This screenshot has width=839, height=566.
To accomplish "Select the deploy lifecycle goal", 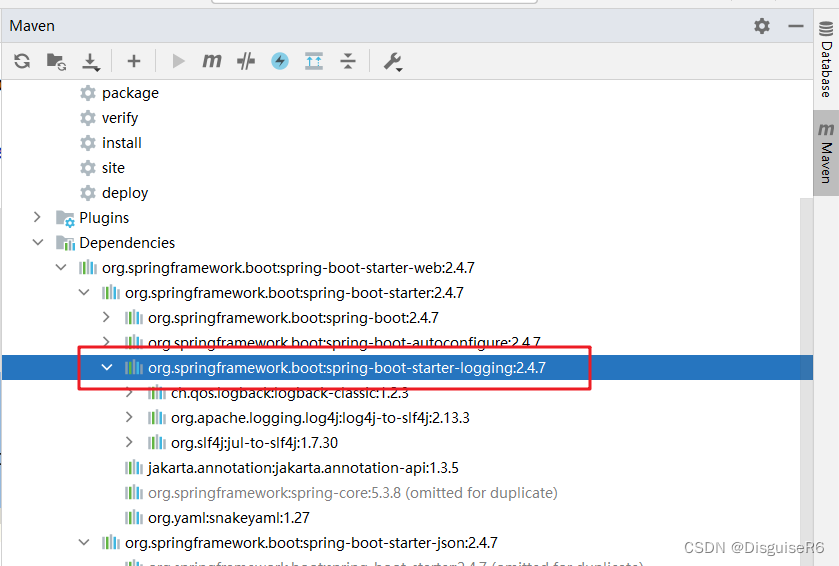I will click(x=125, y=193).
